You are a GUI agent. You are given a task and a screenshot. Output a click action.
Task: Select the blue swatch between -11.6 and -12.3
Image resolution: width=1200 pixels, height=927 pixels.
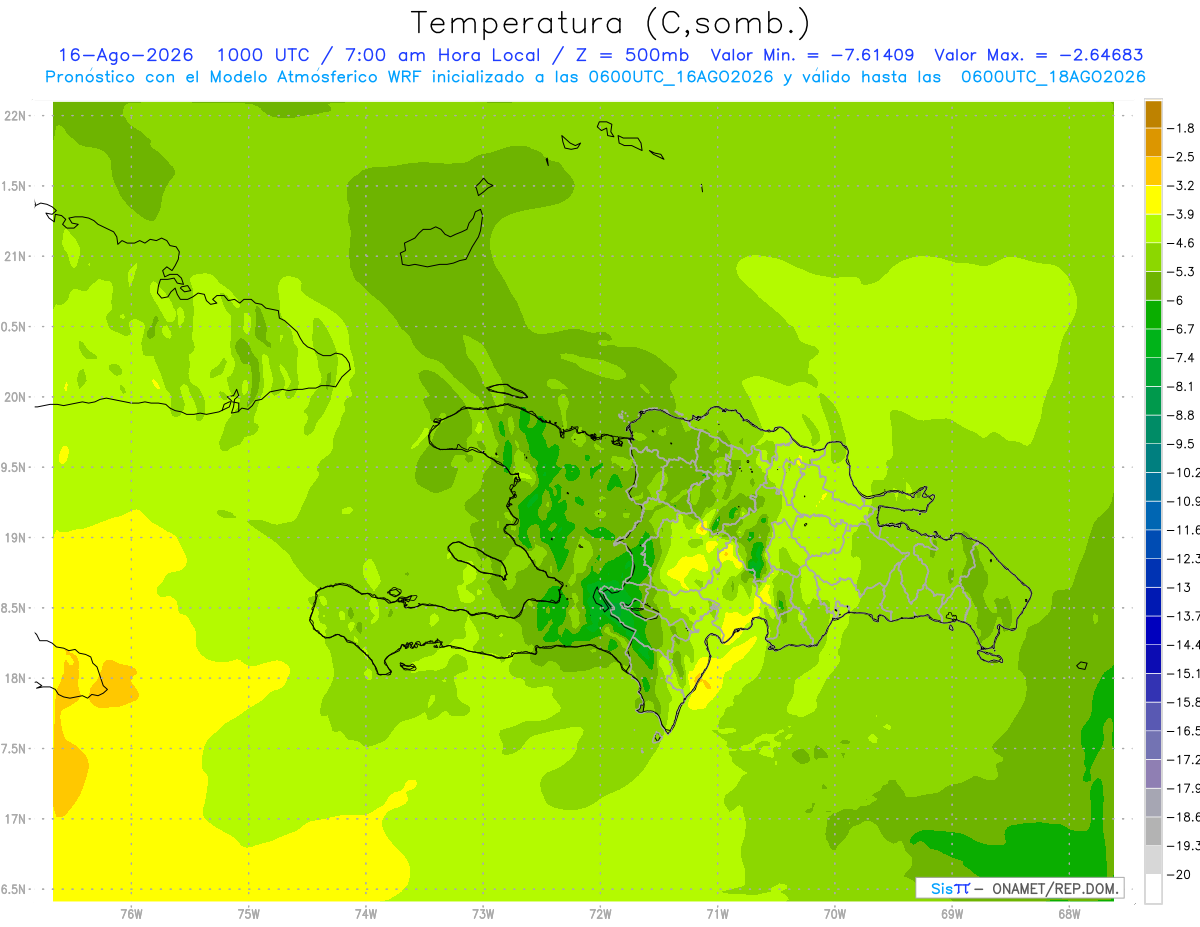1153,544
